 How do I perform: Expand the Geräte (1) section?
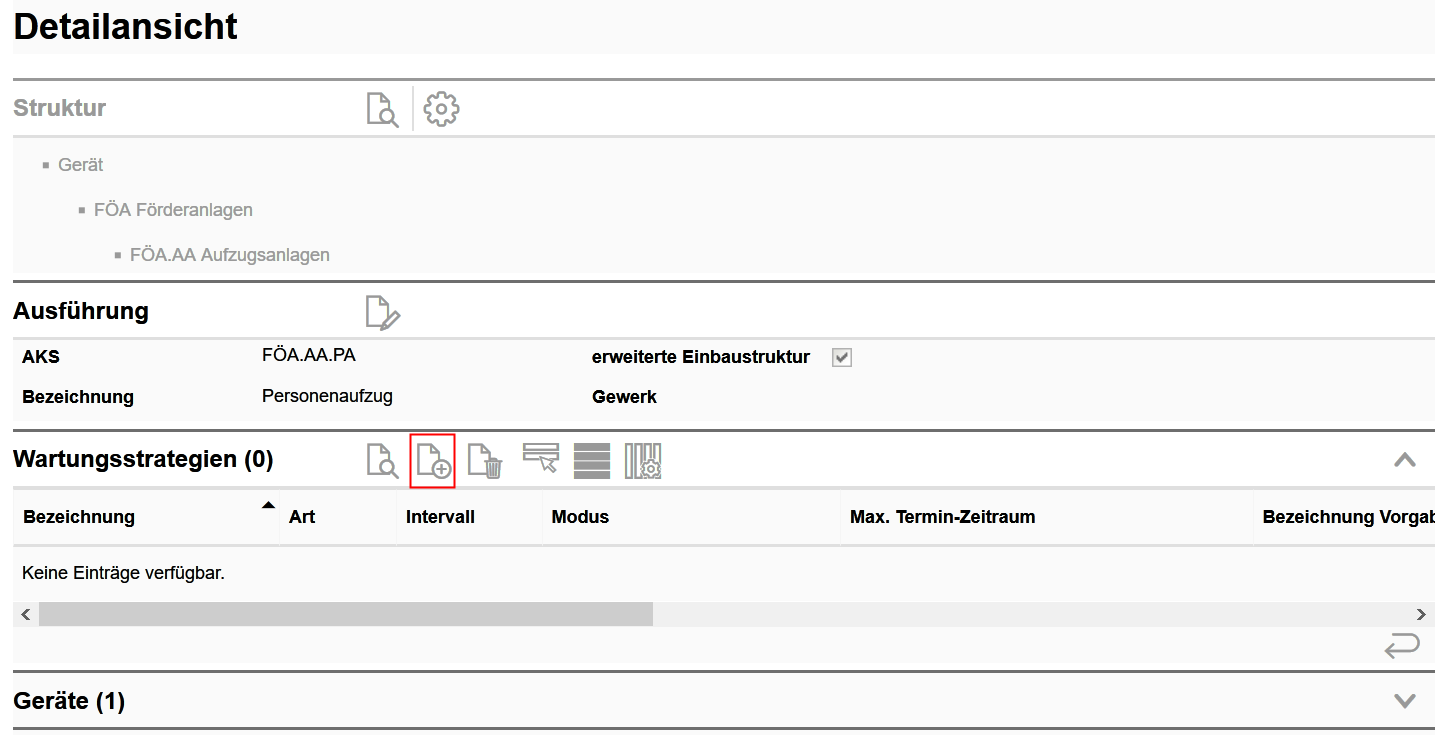pos(1405,701)
